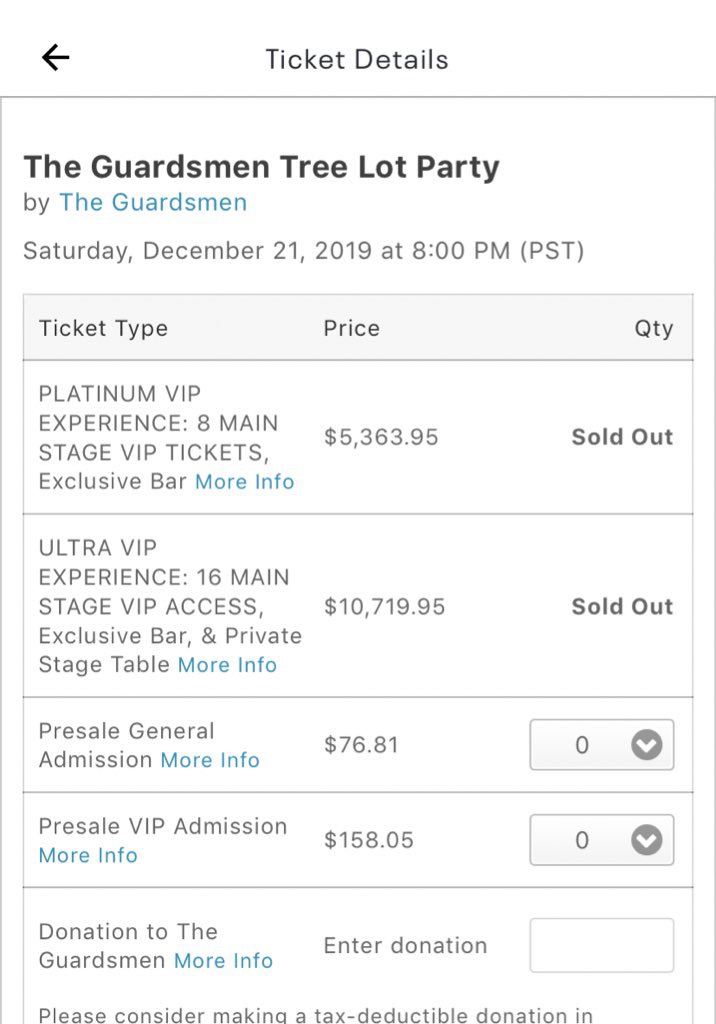This screenshot has height=1024, width=716.
Task: Click the Price column header
Action: pyautogui.click(x=351, y=329)
